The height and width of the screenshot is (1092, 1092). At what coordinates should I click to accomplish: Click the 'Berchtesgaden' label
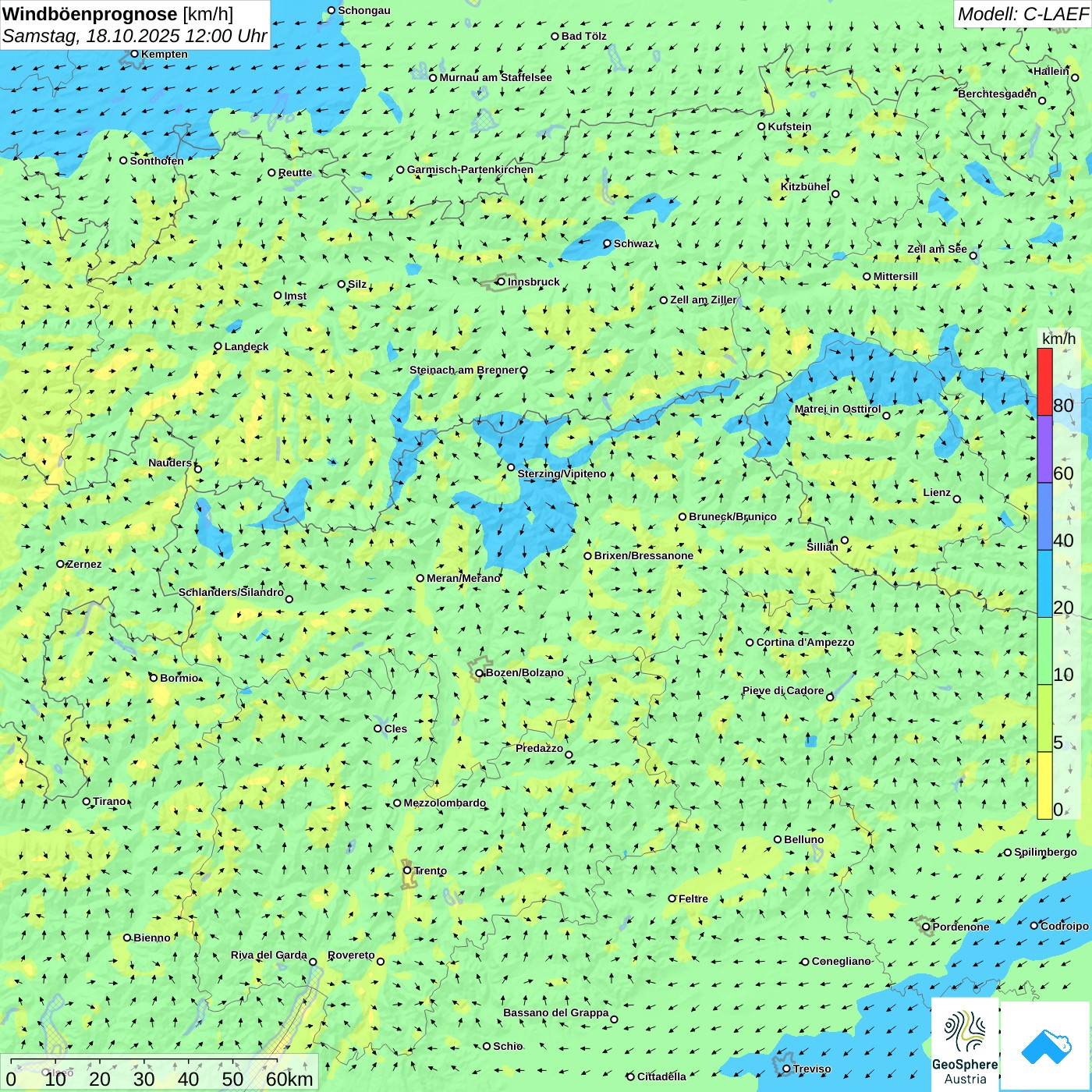pos(998,94)
